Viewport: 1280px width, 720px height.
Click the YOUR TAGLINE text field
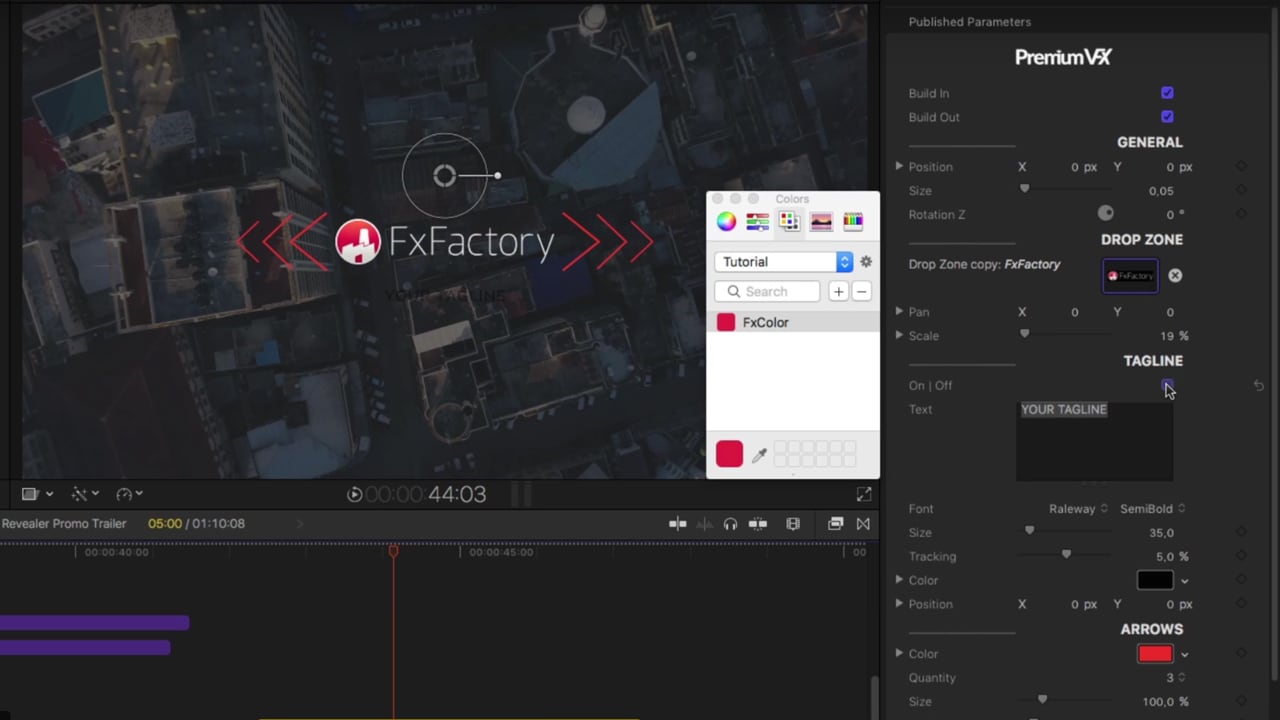tap(1095, 440)
